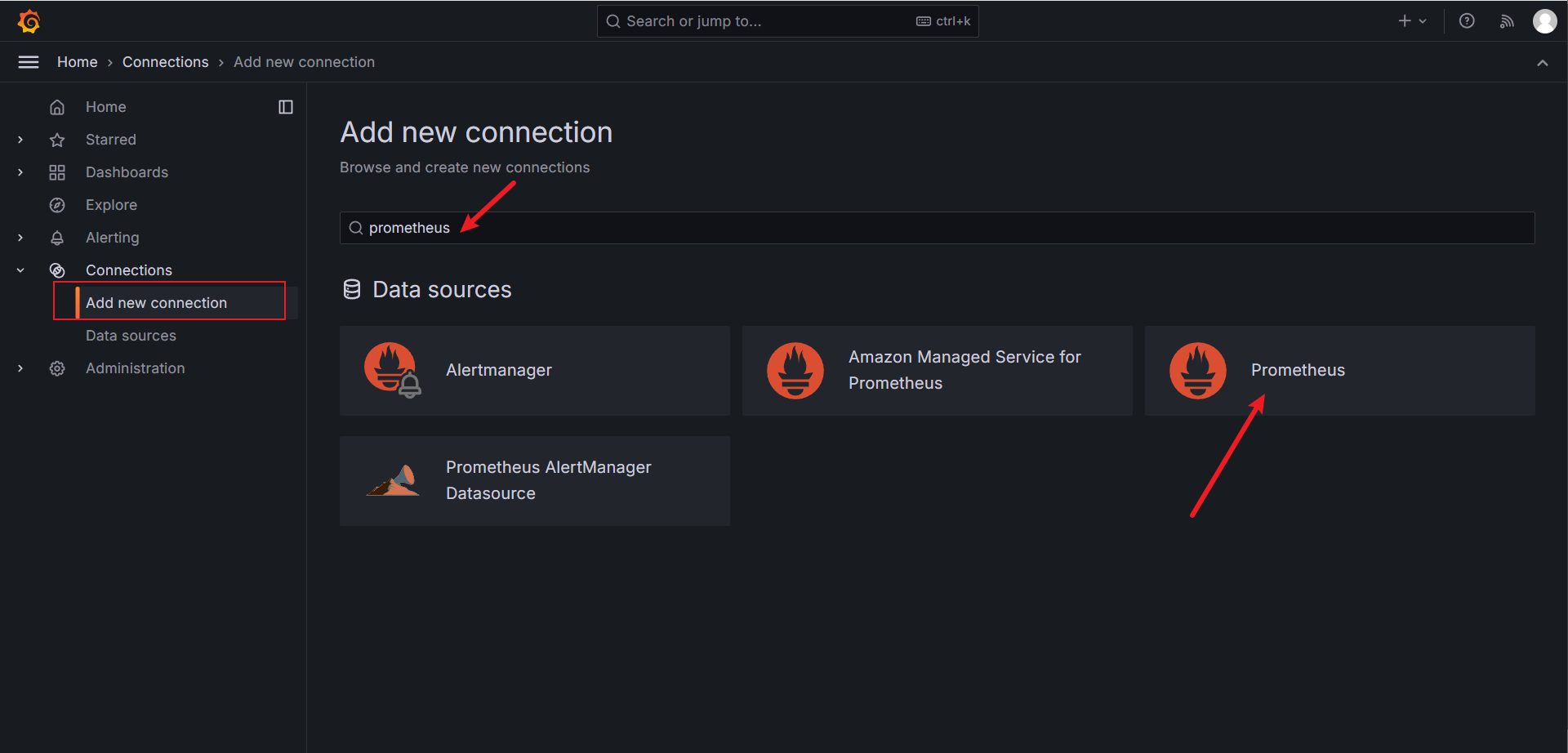Image resolution: width=1568 pixels, height=753 pixels.
Task: Open the hamburger menu toggle
Action: 29,62
